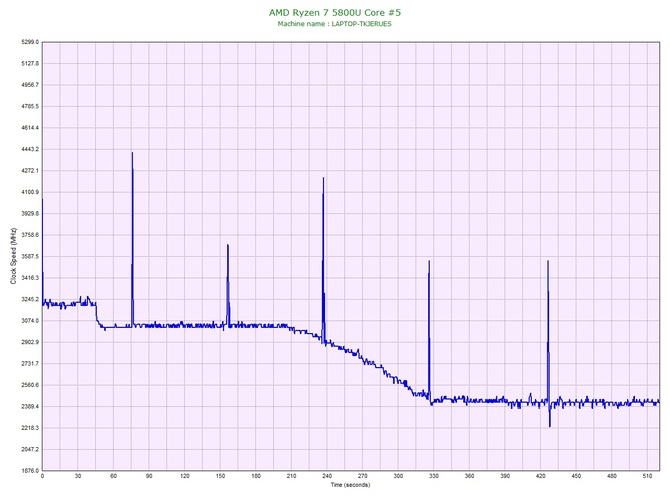The height and width of the screenshot is (502, 670).
Task: Click the y-axis value 2731.7
Action: [x=30, y=364]
